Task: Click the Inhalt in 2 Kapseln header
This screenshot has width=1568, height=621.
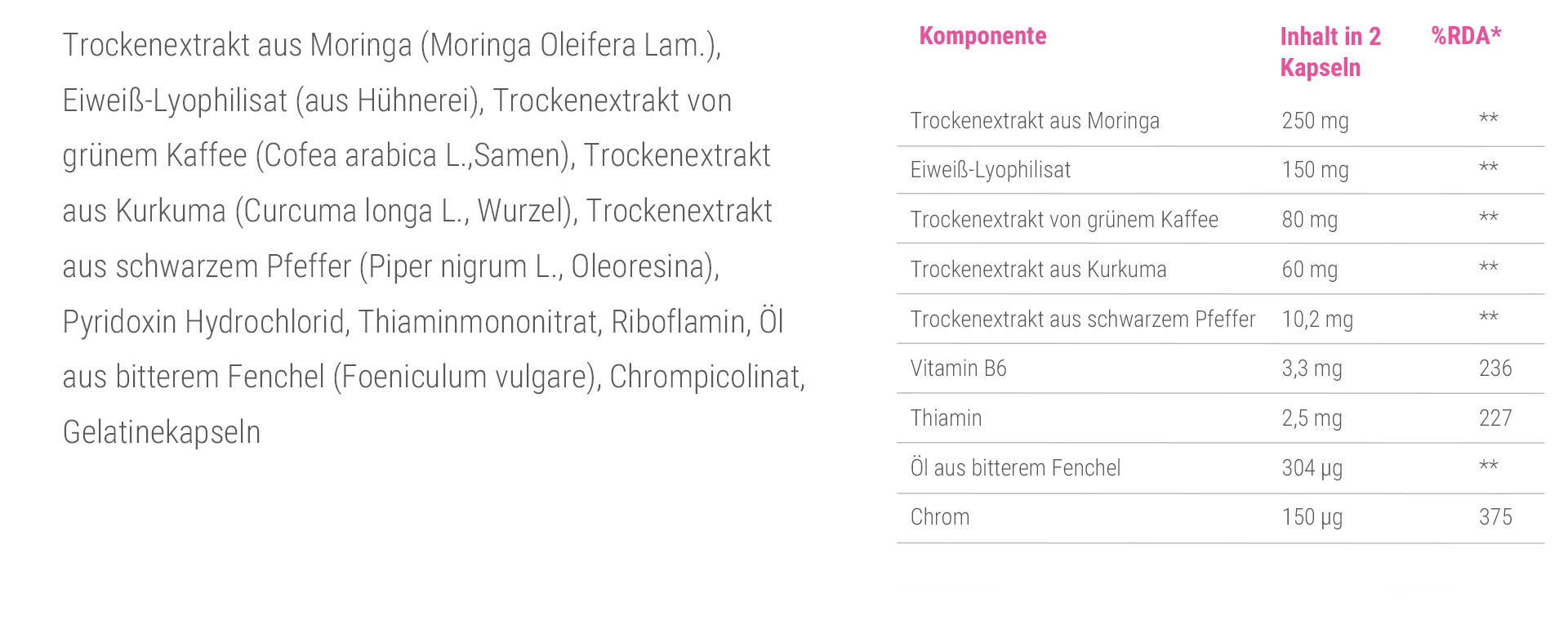Action: 1330,51
